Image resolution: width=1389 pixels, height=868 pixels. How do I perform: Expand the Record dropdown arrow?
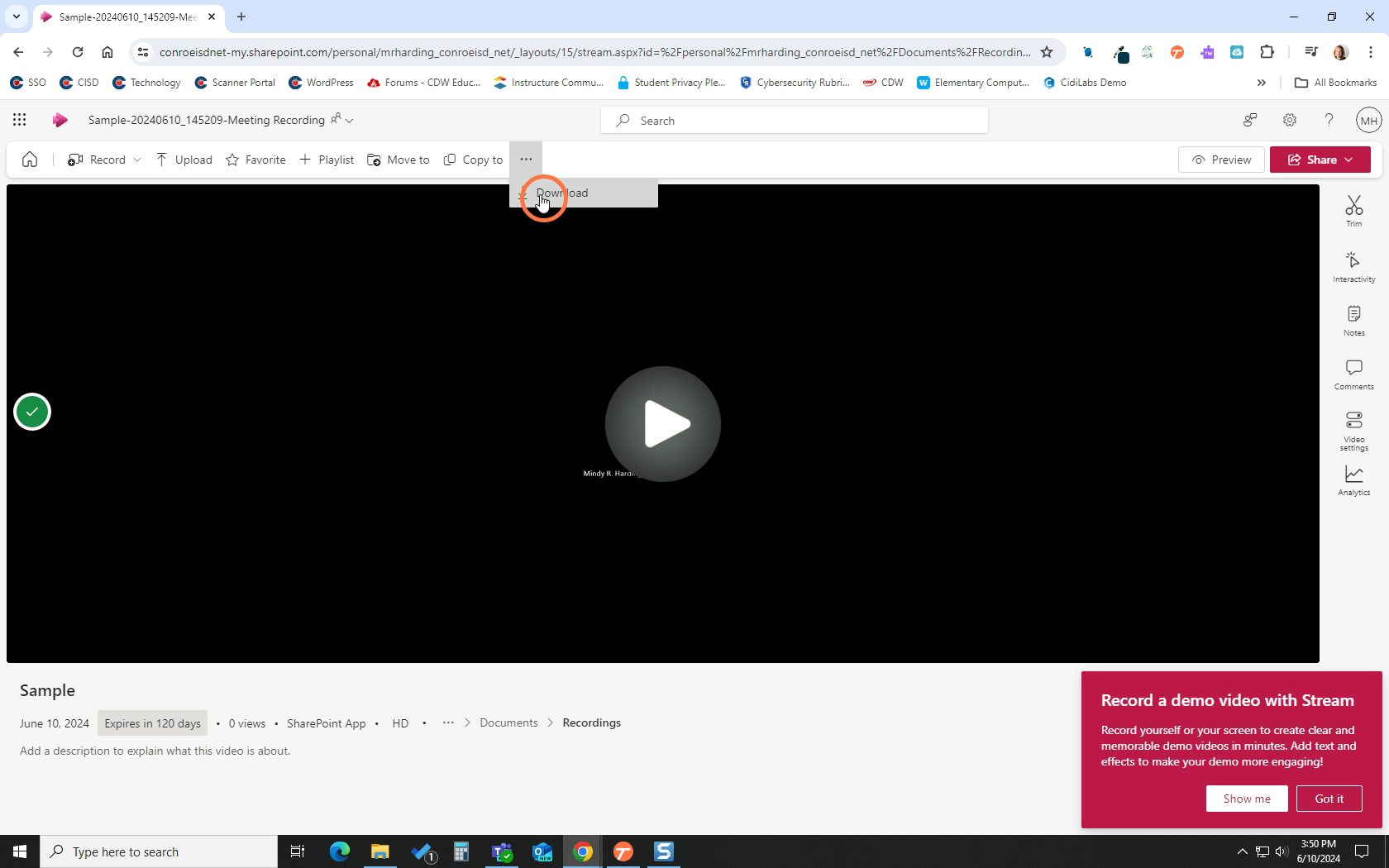pos(137,160)
